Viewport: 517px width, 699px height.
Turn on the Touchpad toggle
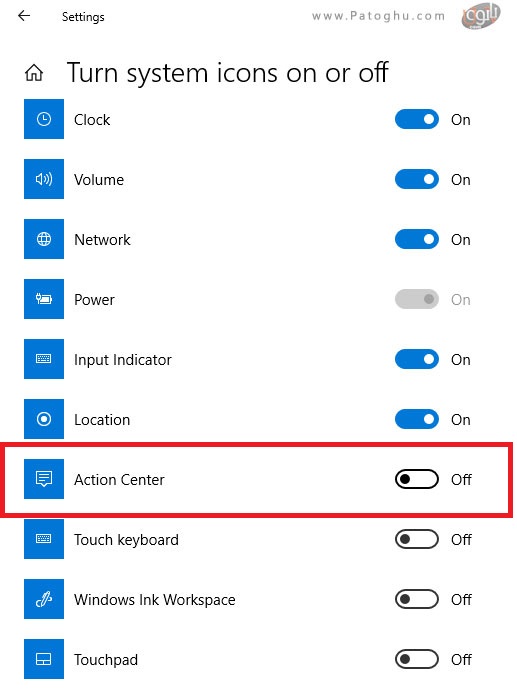click(x=417, y=659)
